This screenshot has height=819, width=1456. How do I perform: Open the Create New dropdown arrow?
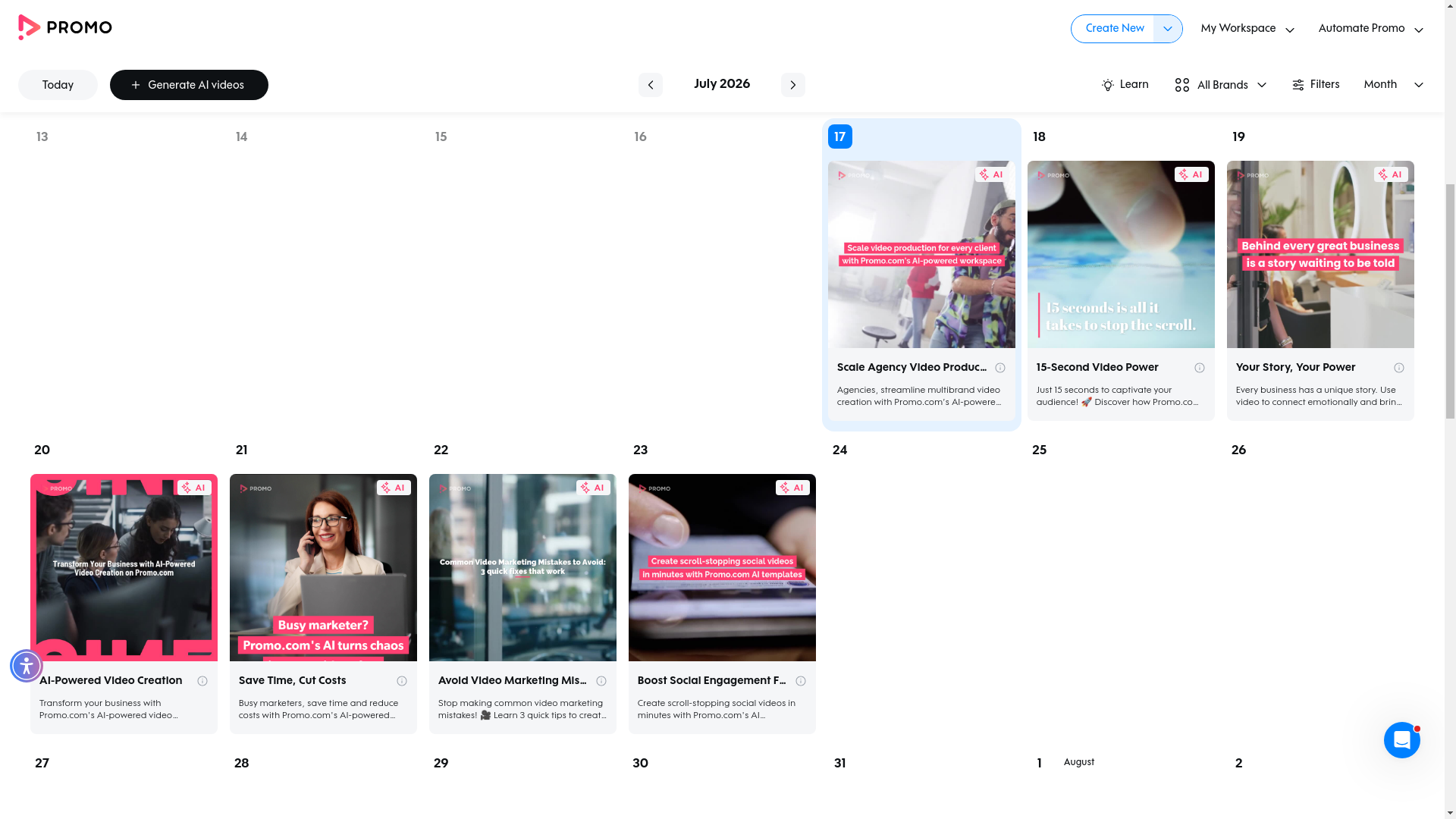pos(1167,29)
